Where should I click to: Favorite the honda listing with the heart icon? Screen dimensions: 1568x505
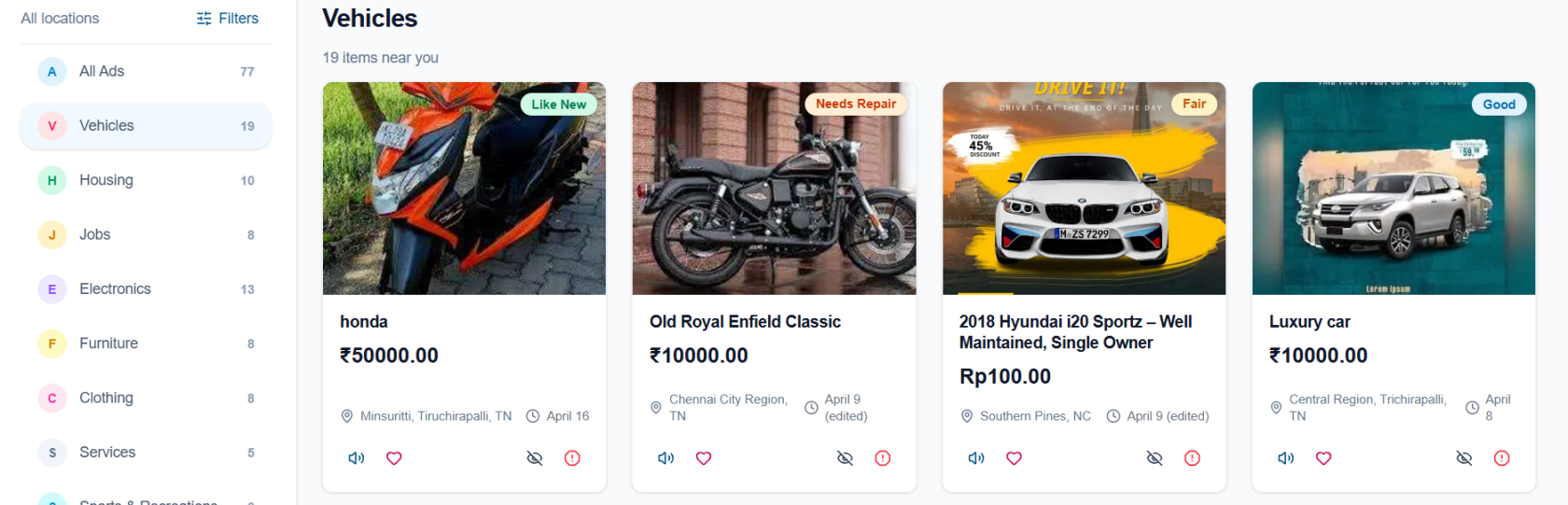tap(394, 458)
